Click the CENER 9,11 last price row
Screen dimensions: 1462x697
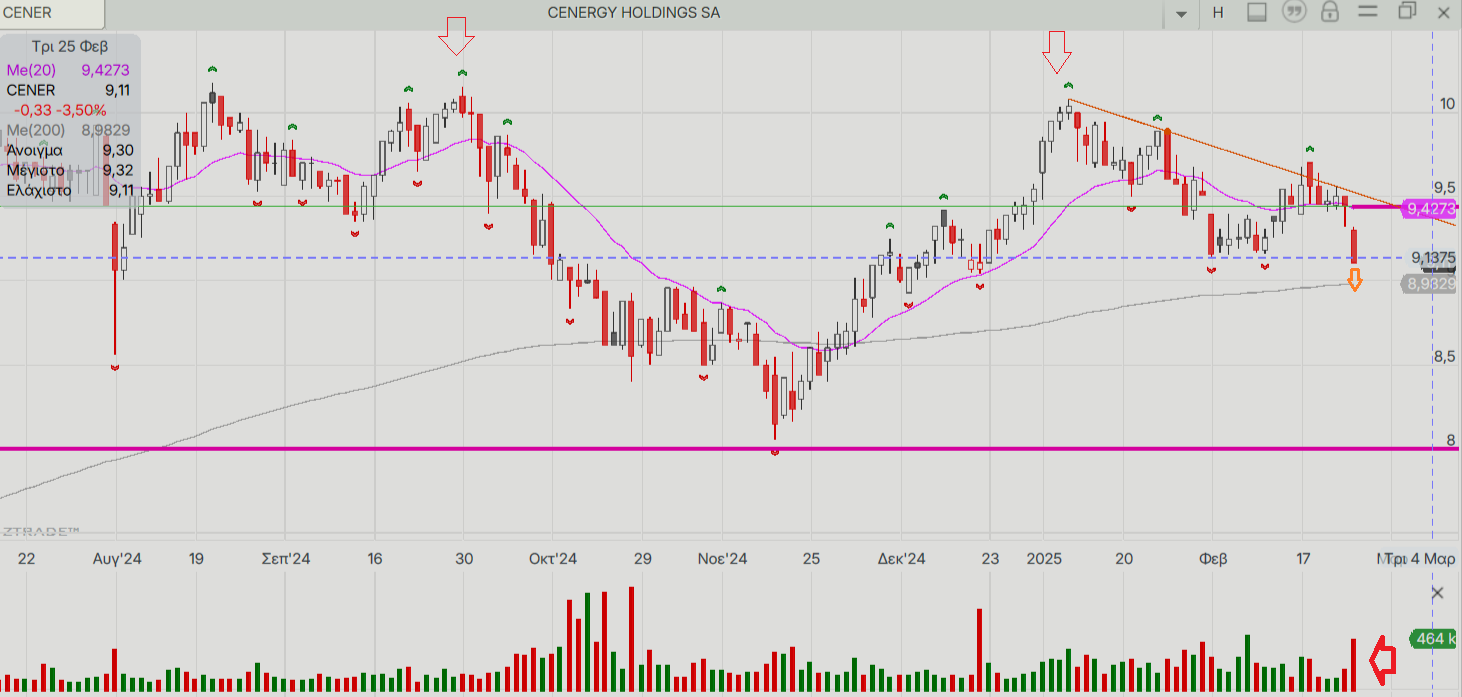[x=68, y=90]
